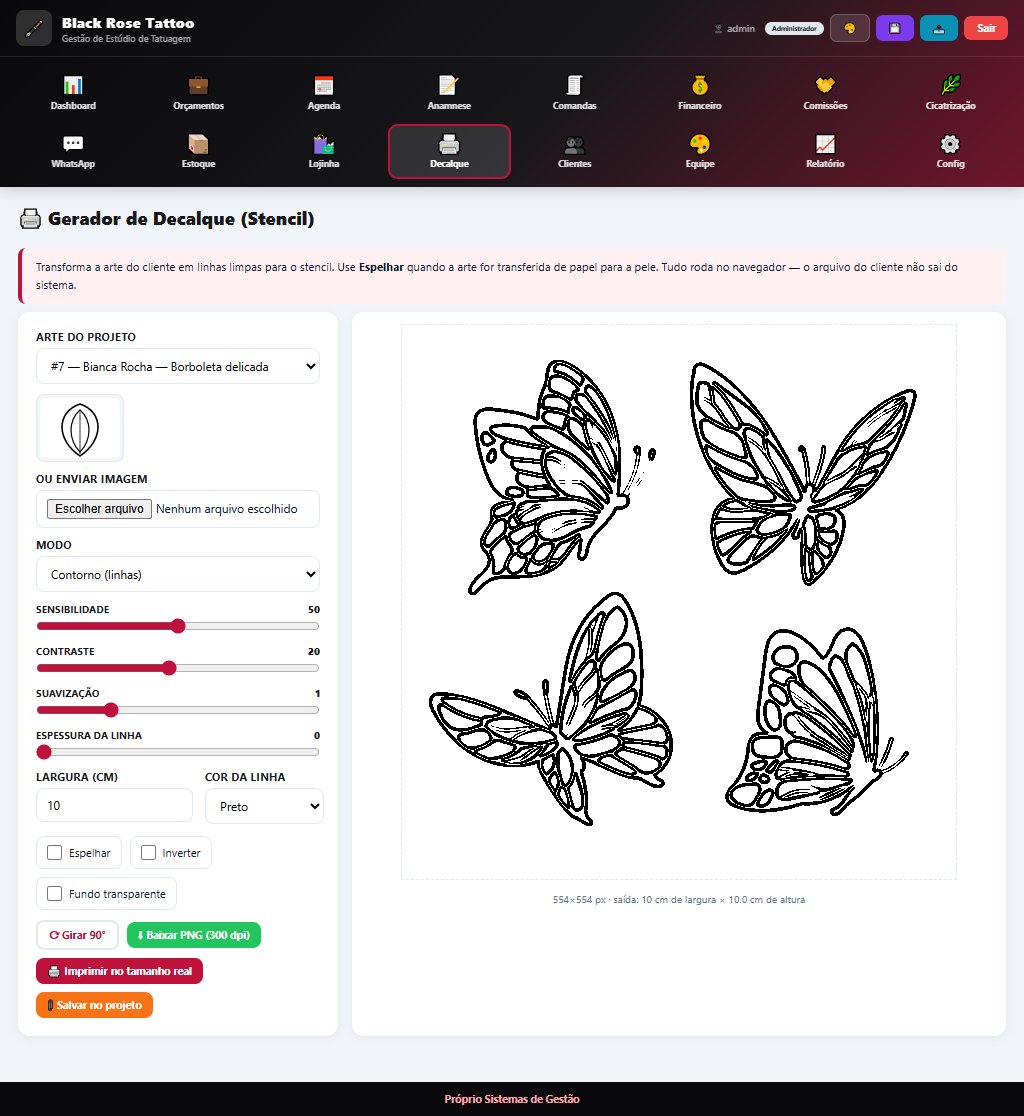Open the Equipe team section
Viewport: 1024px width, 1116px height.
700,152
